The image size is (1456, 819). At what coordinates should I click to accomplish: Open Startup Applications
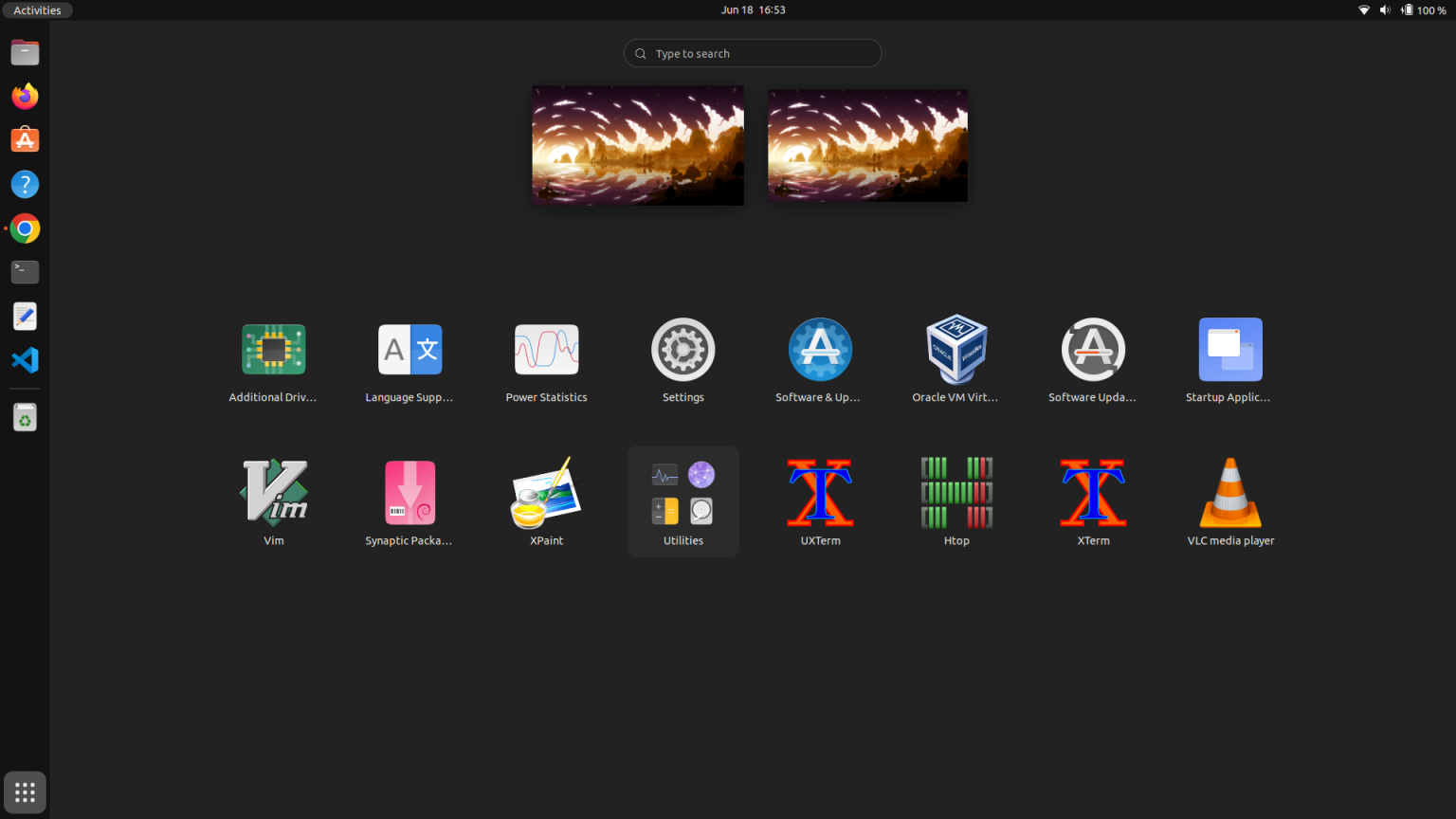pyautogui.click(x=1229, y=349)
